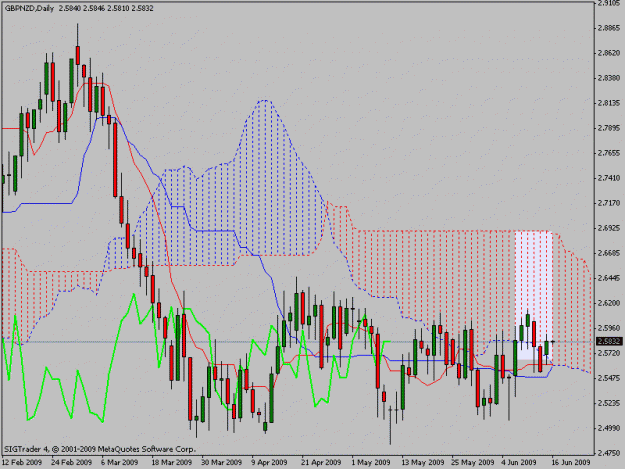This screenshot has width=625, height=469.
Task: Click the 2.7655 price axis label
Action: [x=609, y=153]
